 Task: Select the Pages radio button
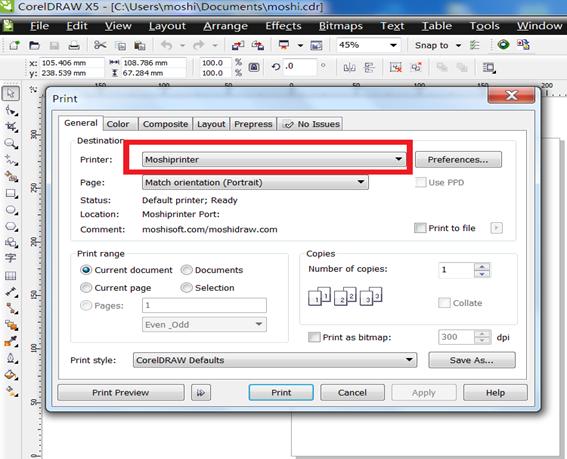(x=86, y=306)
